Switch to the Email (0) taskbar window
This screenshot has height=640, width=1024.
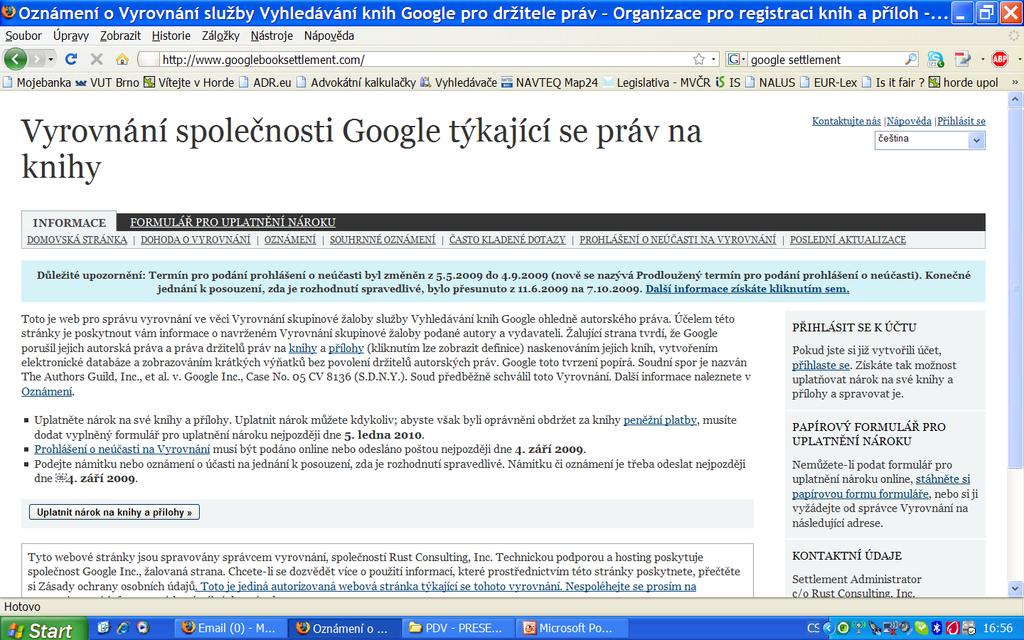[x=231, y=628]
